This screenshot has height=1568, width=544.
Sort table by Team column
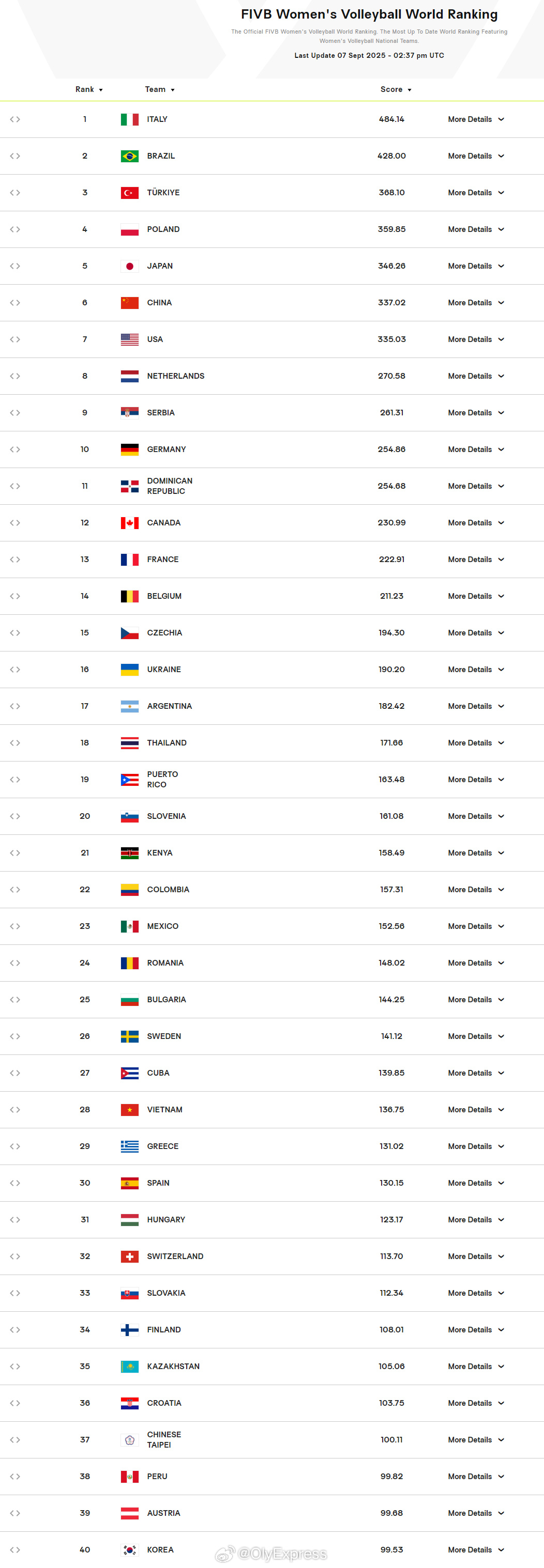point(160,89)
